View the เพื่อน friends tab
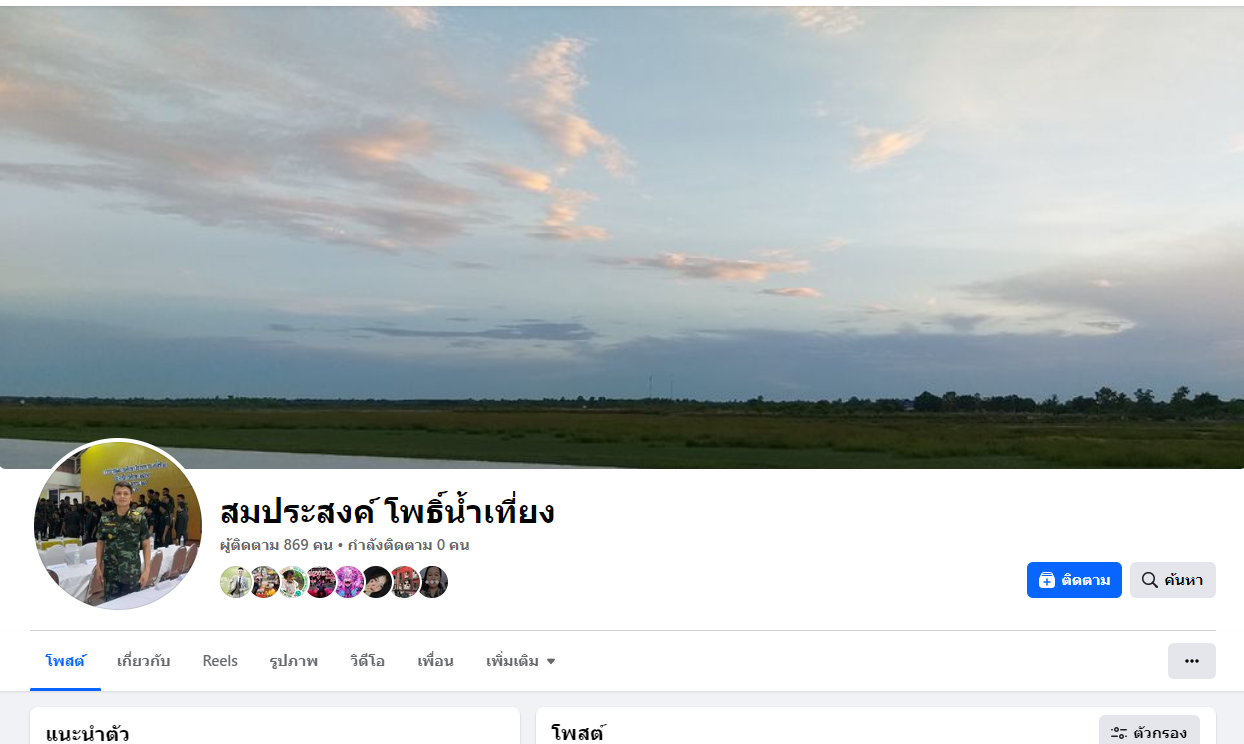 pos(435,661)
